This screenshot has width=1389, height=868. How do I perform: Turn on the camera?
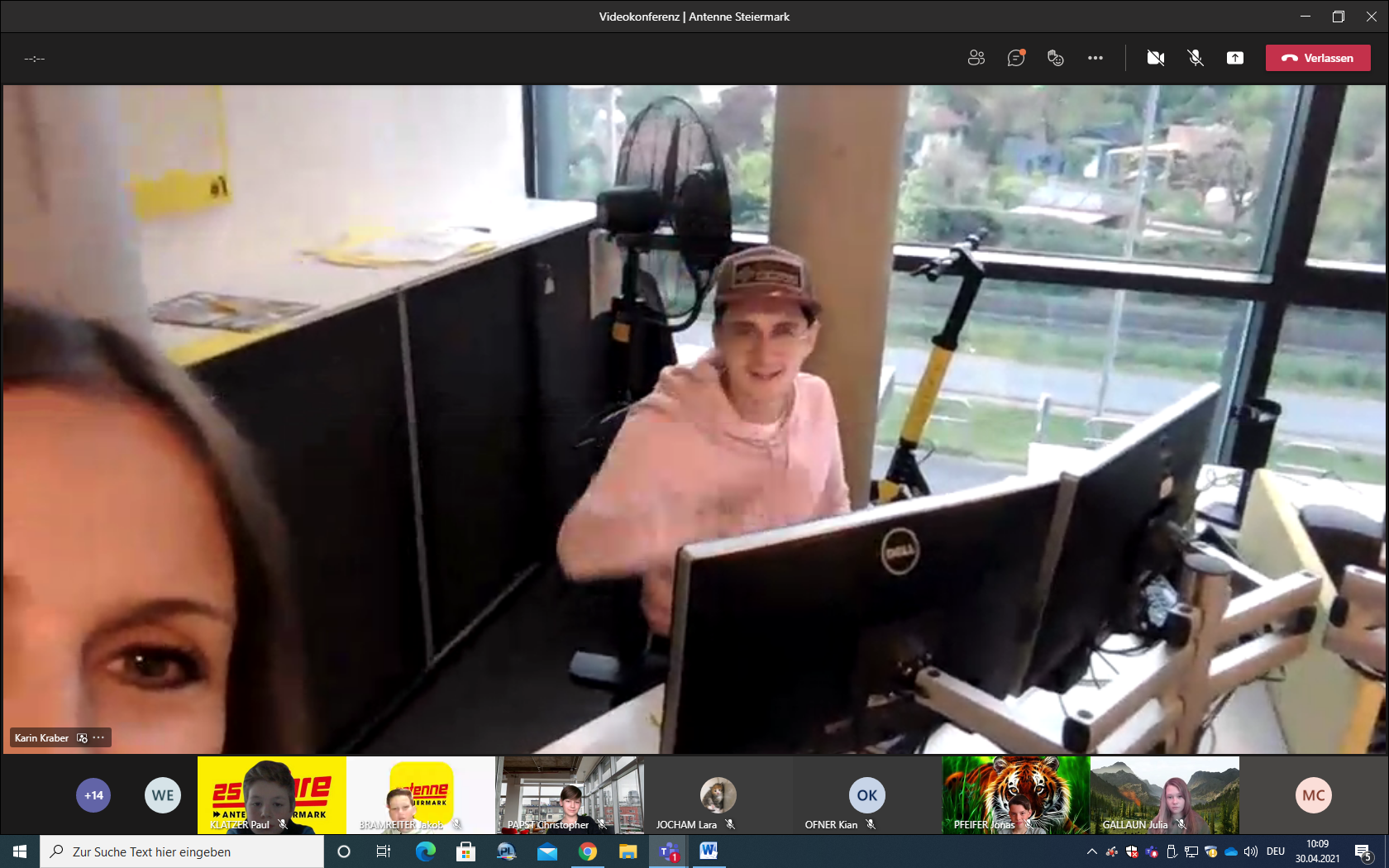click(x=1155, y=58)
